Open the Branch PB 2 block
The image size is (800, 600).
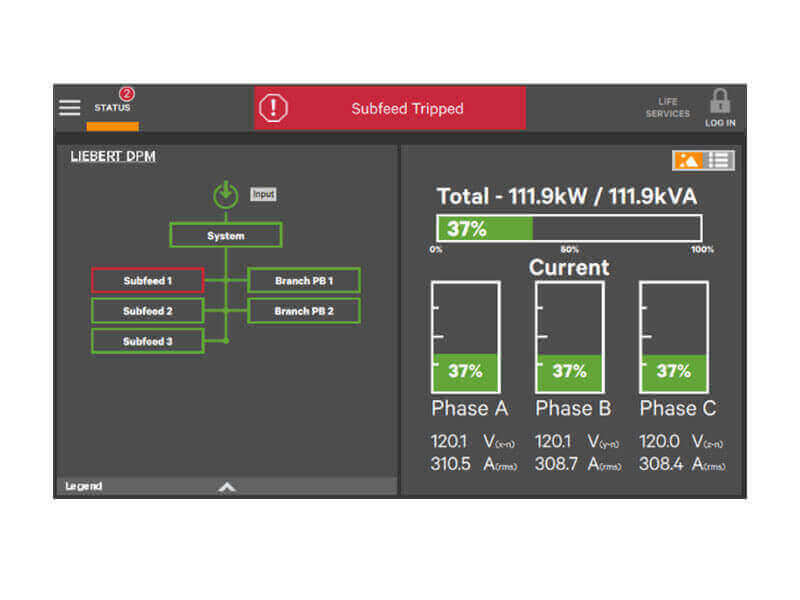(304, 311)
